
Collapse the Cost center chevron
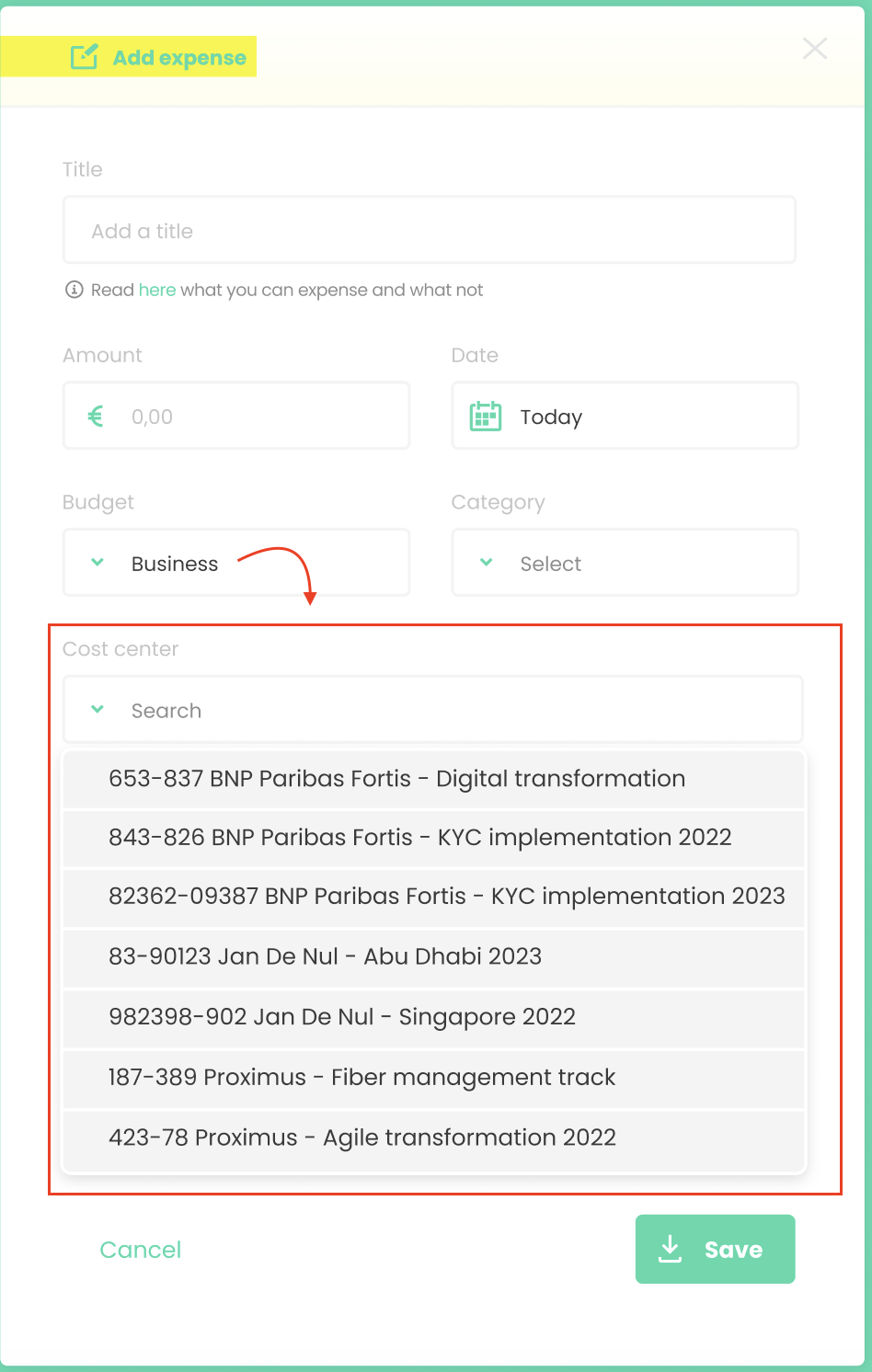click(x=98, y=709)
